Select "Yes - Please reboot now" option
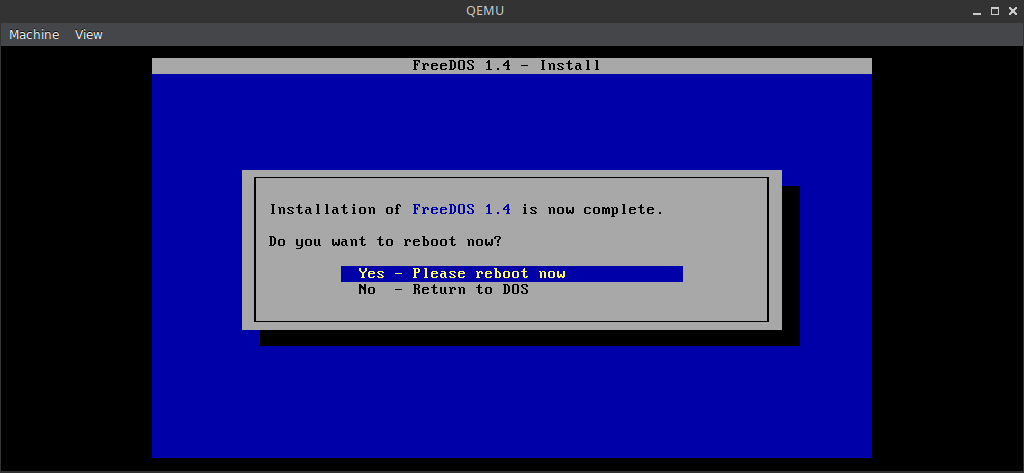 pyautogui.click(x=511, y=274)
